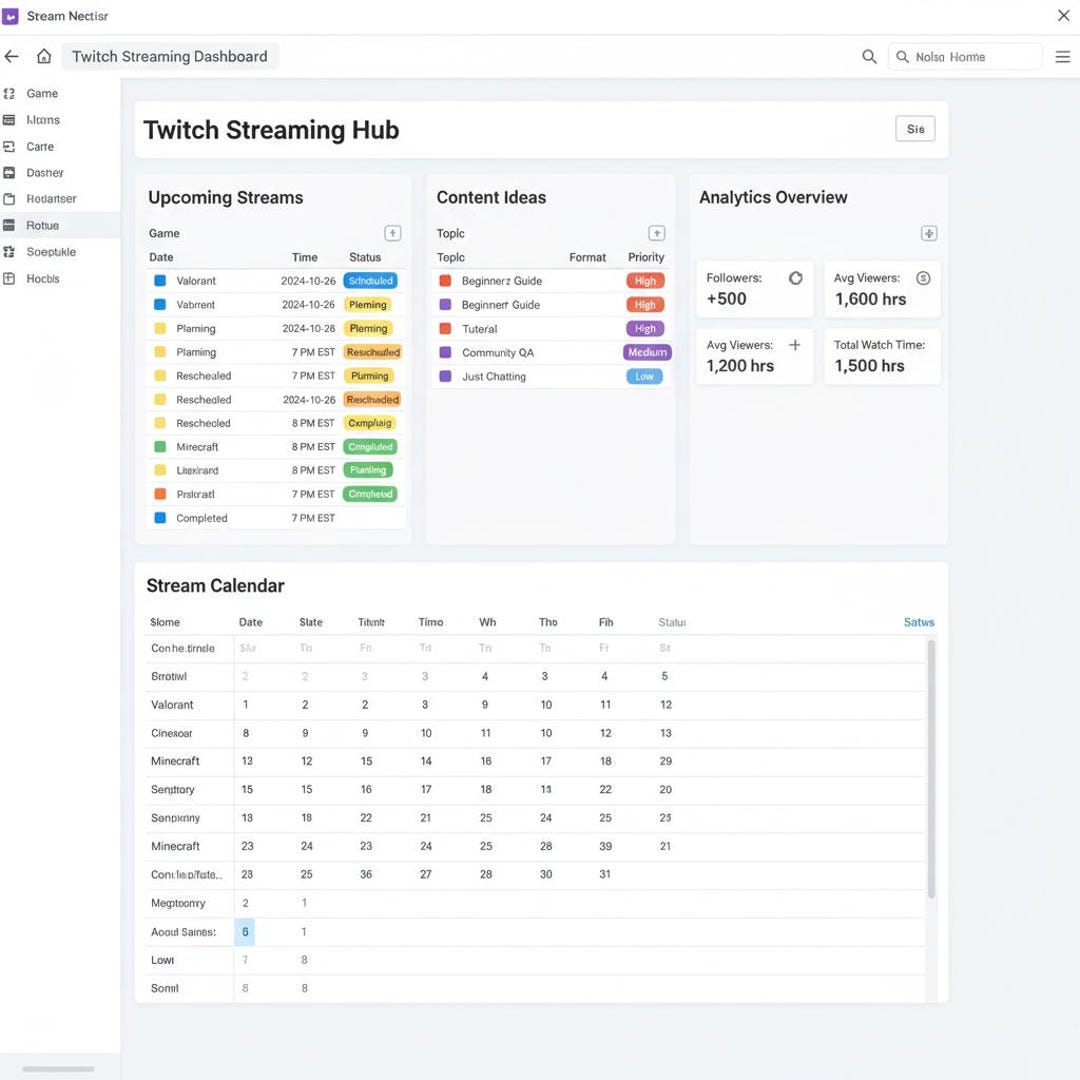Click the Somil row label
This screenshot has width=1080, height=1080.
(165, 988)
